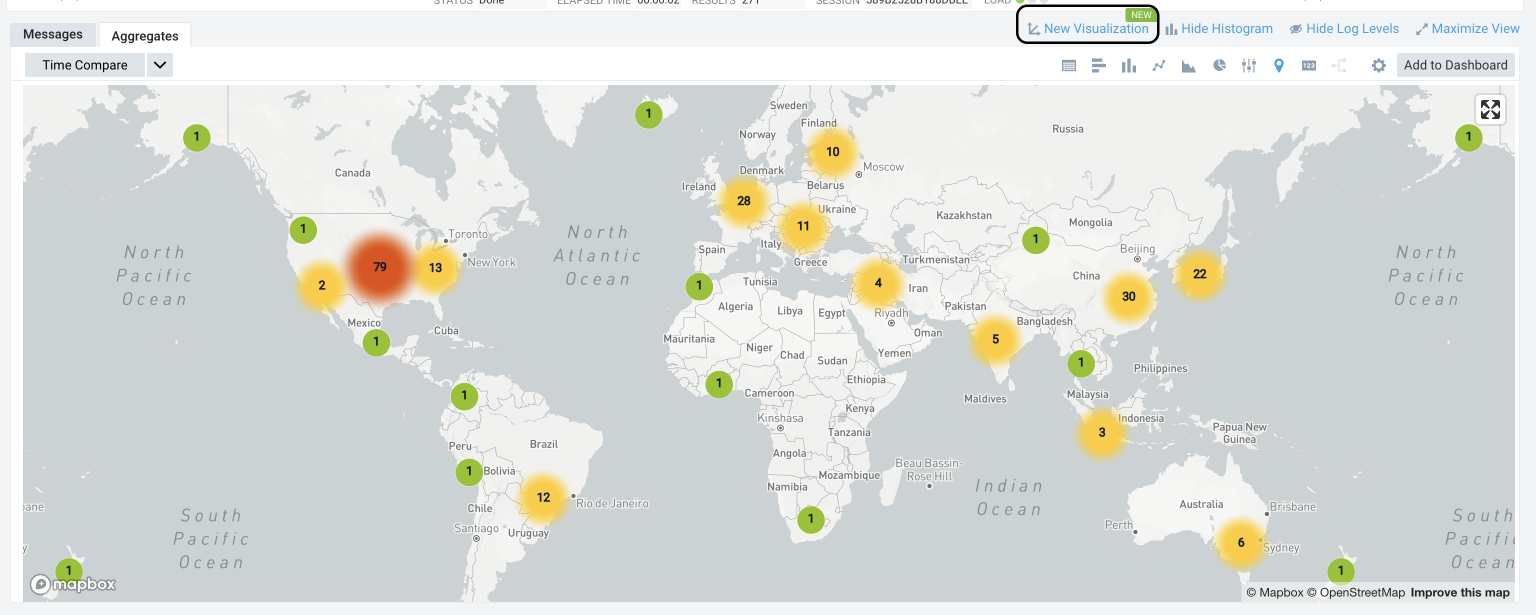Click the red 79 cluster marker
This screenshot has height=615, width=1536.
point(380,267)
